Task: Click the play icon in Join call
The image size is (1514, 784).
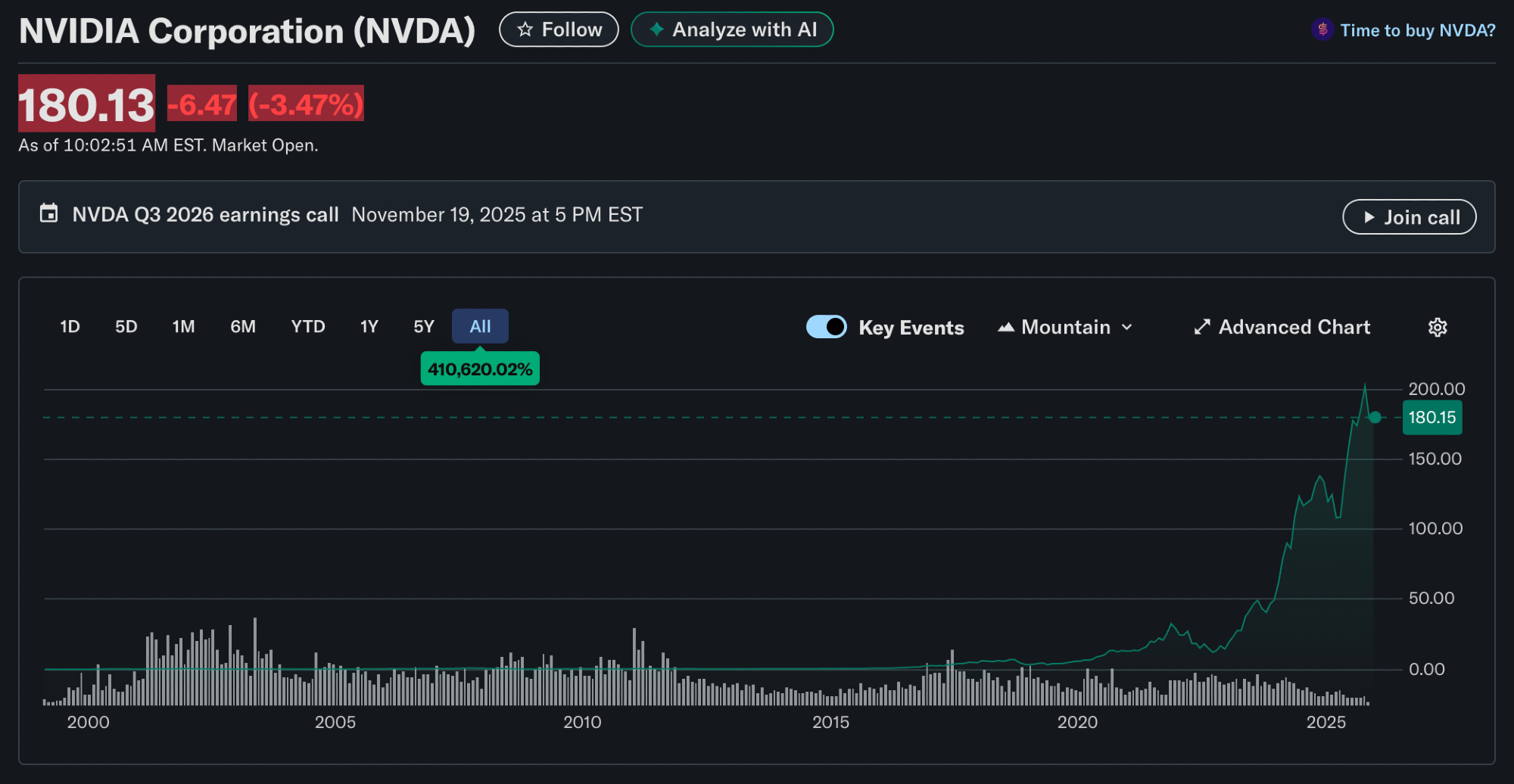Action: pos(1369,217)
